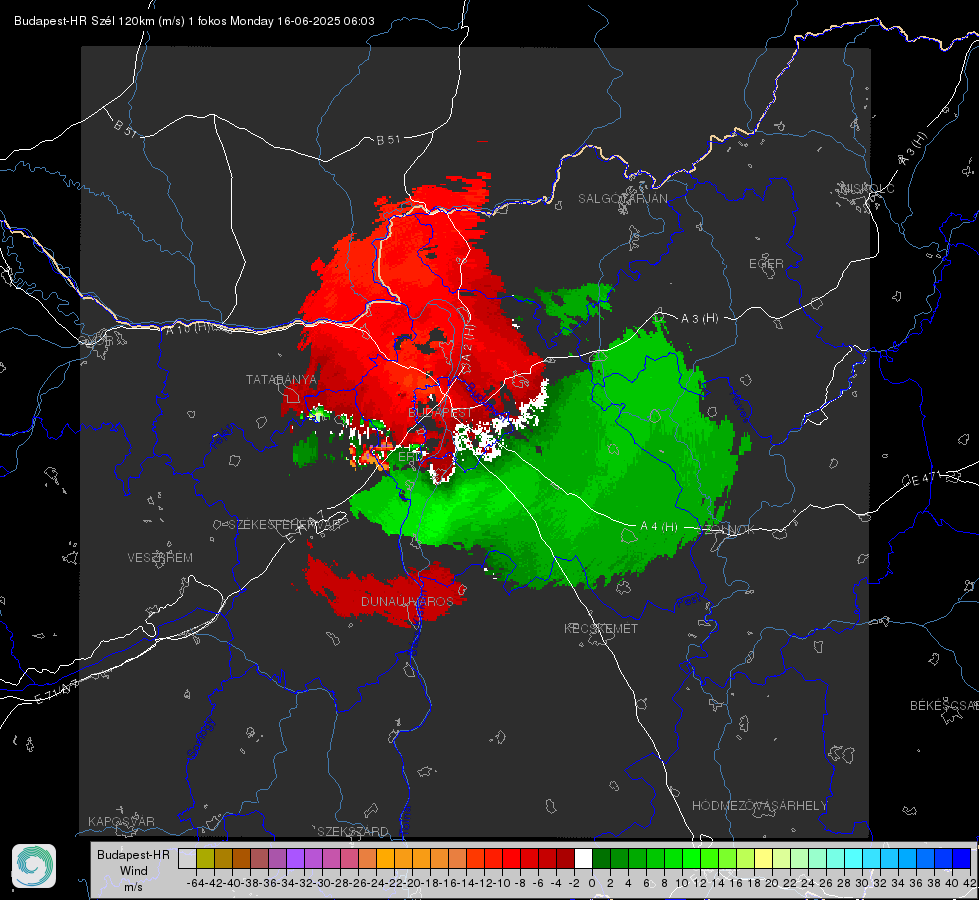Click the 'A 4 (H)' road label
The image size is (979, 900).
[659, 527]
